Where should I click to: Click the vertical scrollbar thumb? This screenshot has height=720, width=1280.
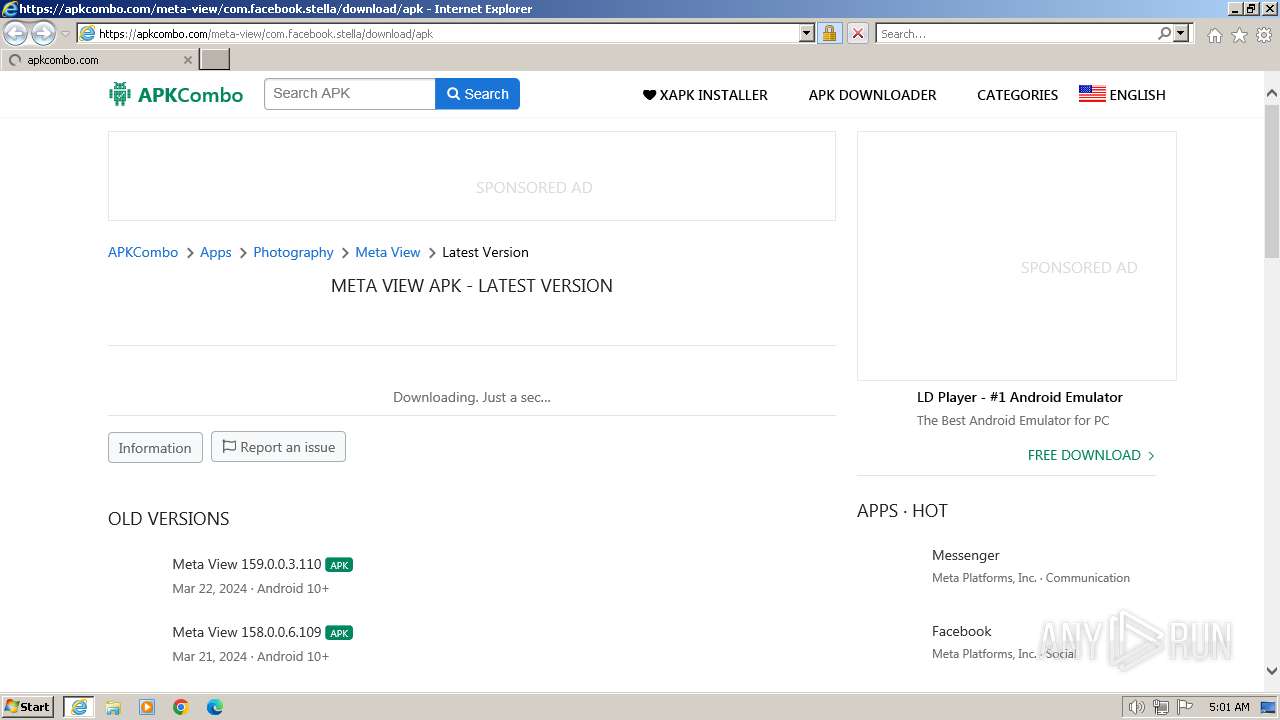[x=1272, y=180]
